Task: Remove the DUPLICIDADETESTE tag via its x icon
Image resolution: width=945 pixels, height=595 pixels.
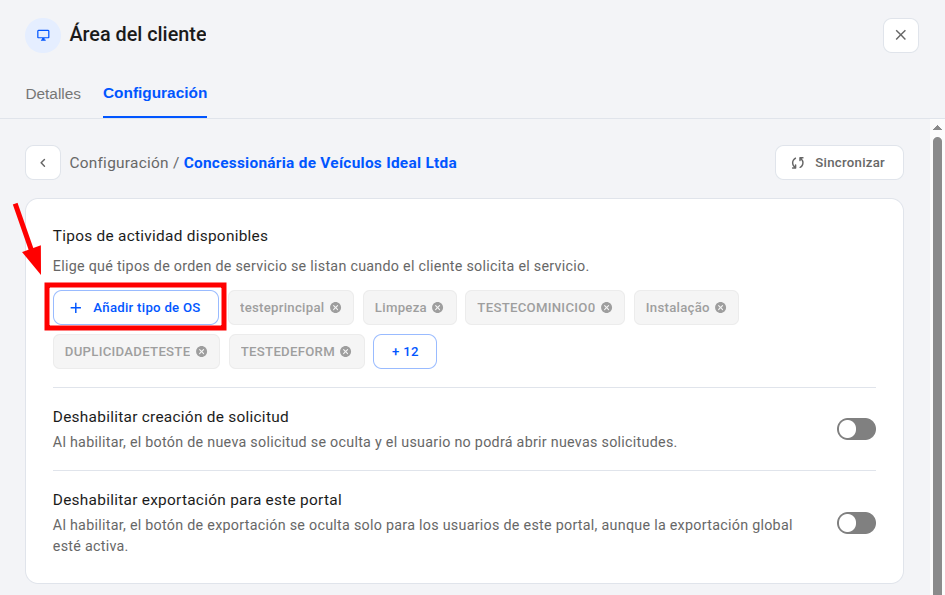Action: 202,351
